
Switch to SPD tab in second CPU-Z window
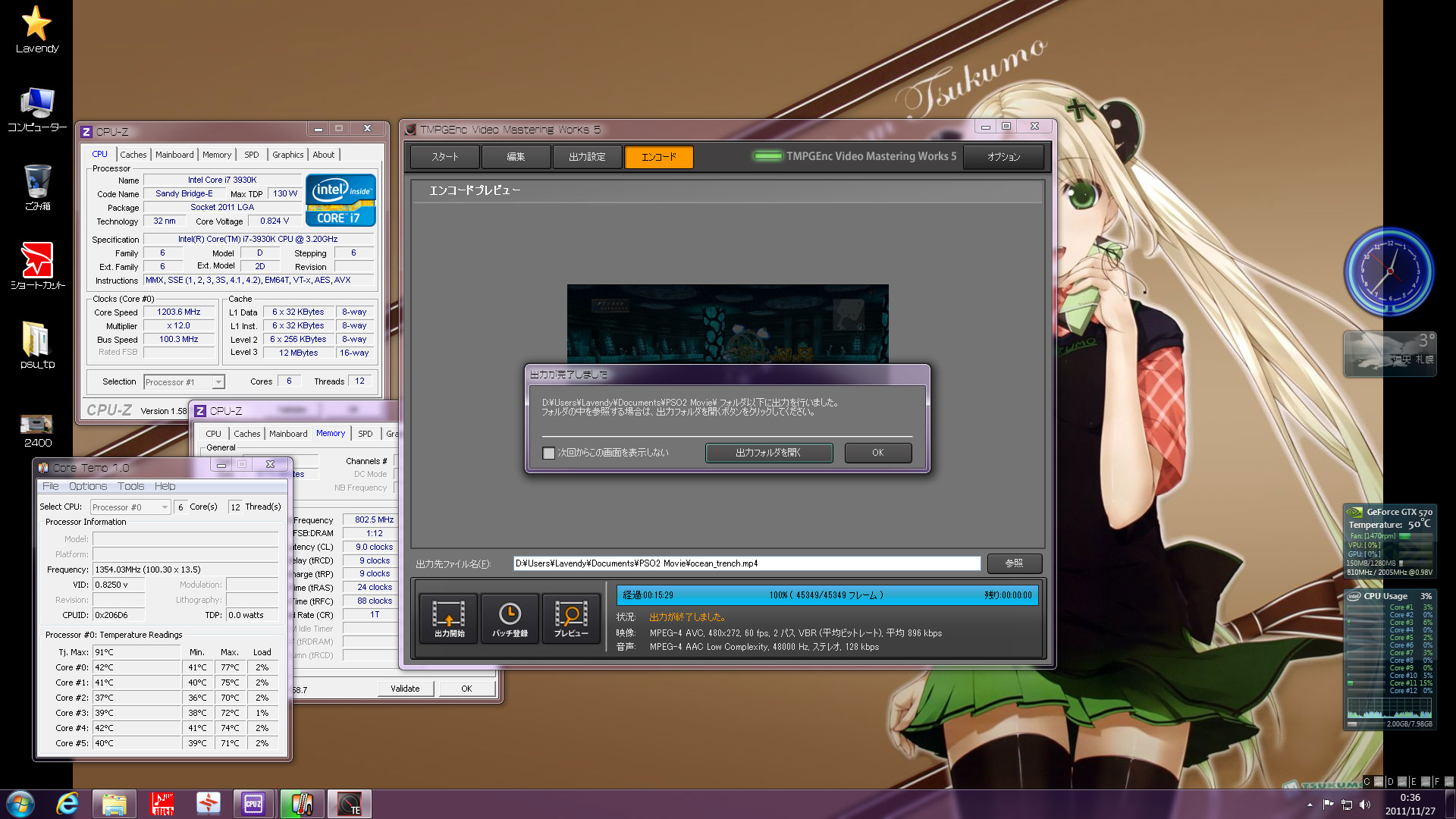click(366, 434)
